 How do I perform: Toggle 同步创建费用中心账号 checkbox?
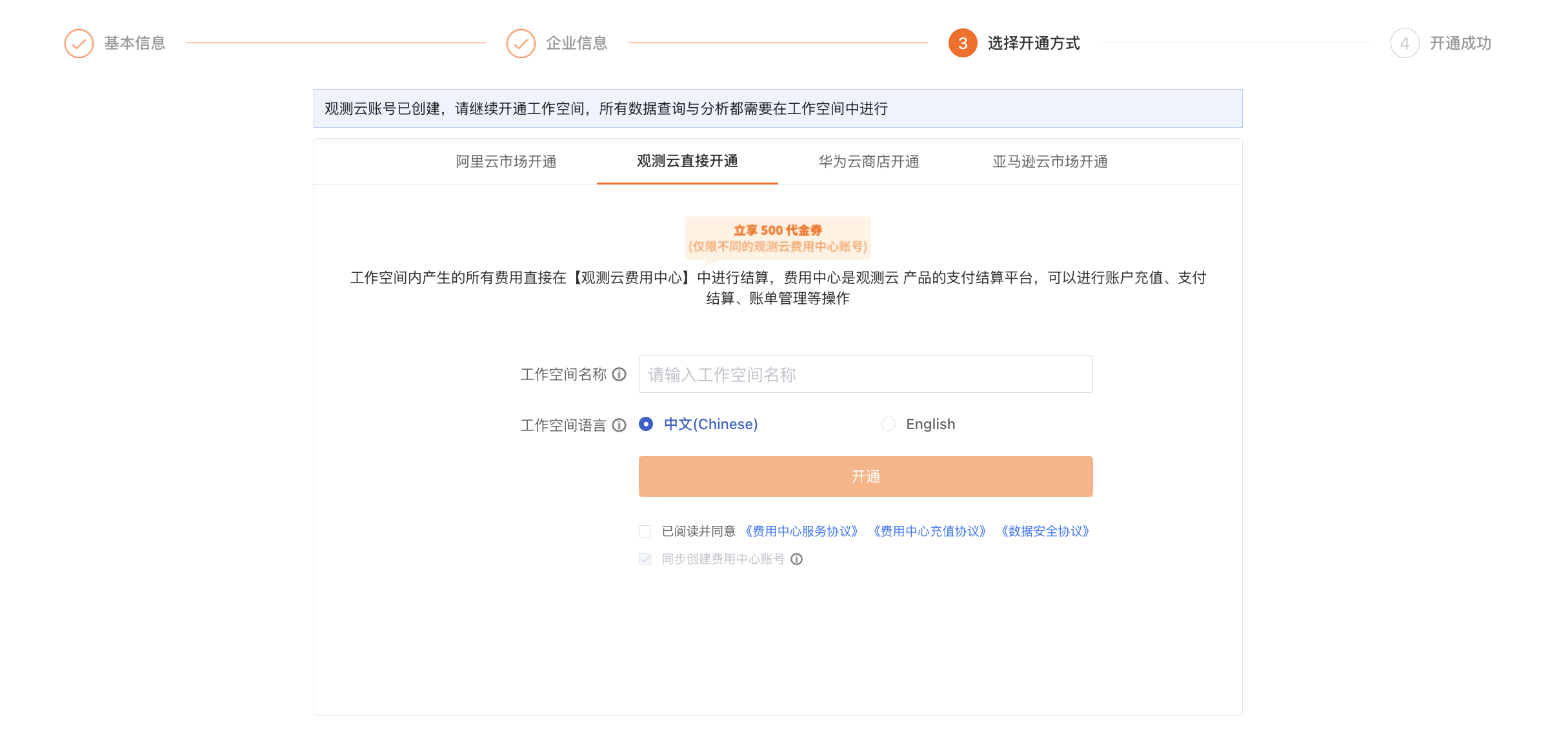click(645, 559)
